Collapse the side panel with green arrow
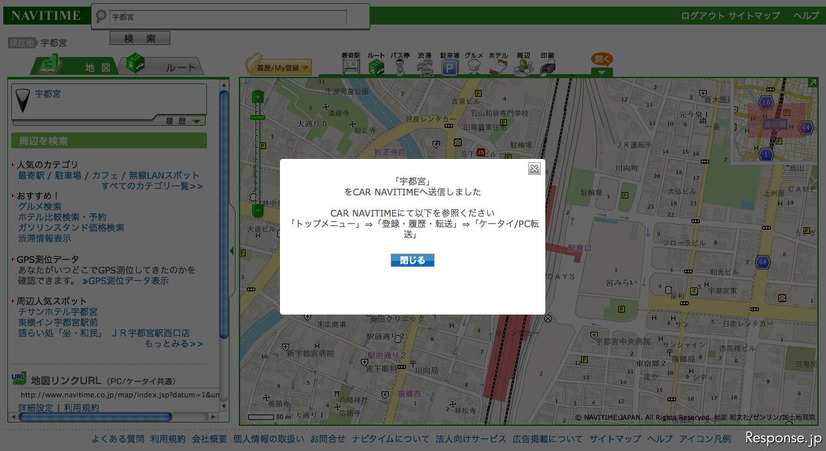Image resolution: width=826 pixels, height=451 pixels. [x=232, y=251]
